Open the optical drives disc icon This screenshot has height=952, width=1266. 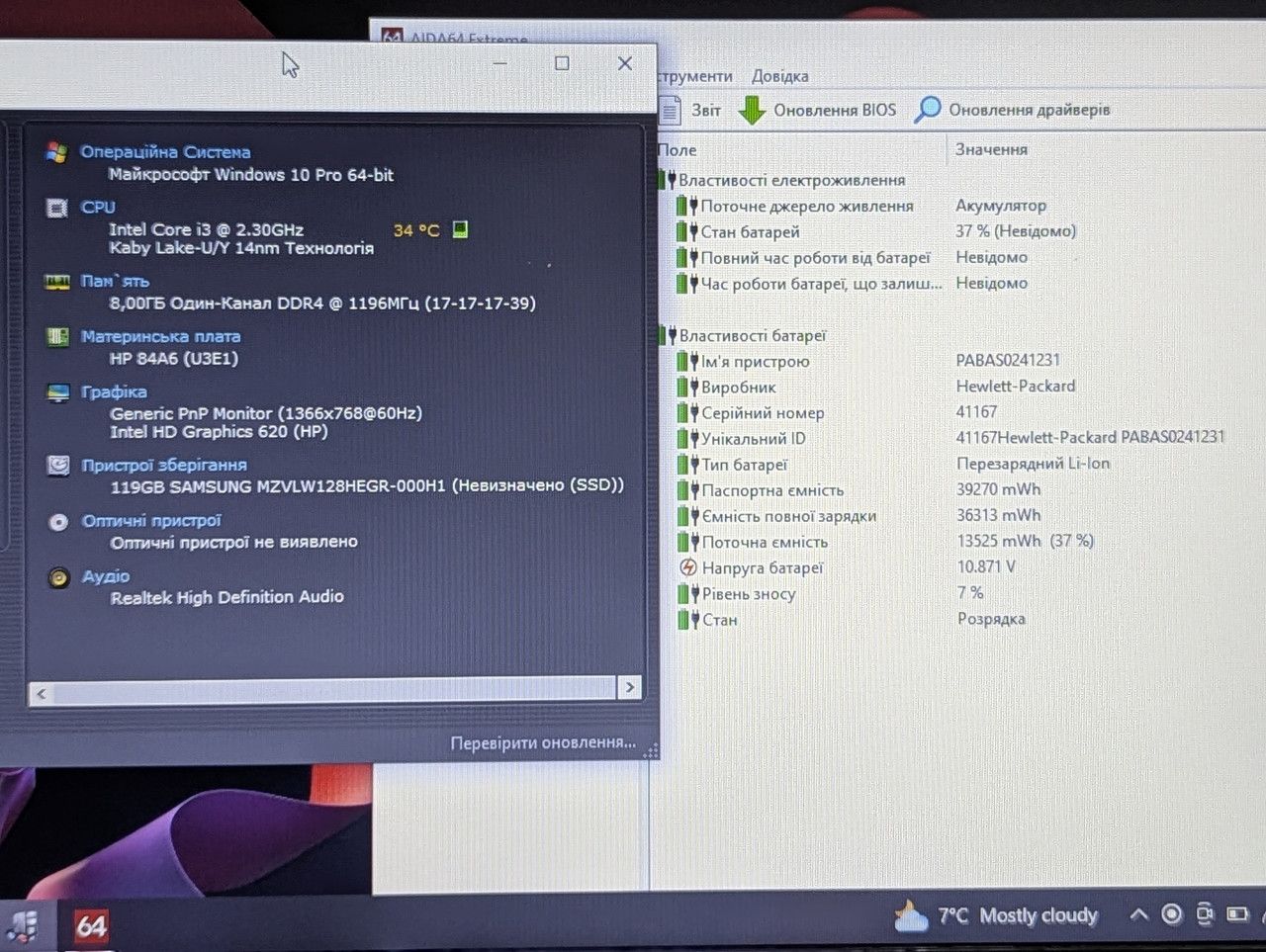point(58,521)
